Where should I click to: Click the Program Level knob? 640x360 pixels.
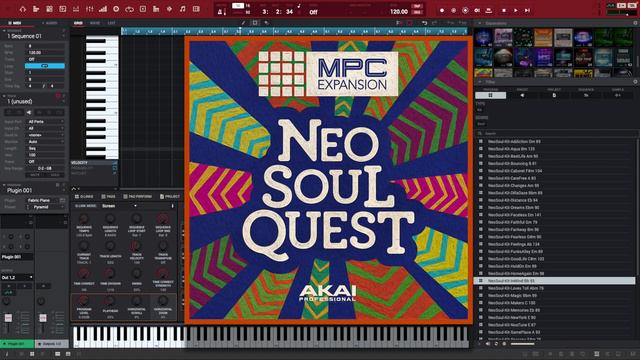[x=84, y=301]
